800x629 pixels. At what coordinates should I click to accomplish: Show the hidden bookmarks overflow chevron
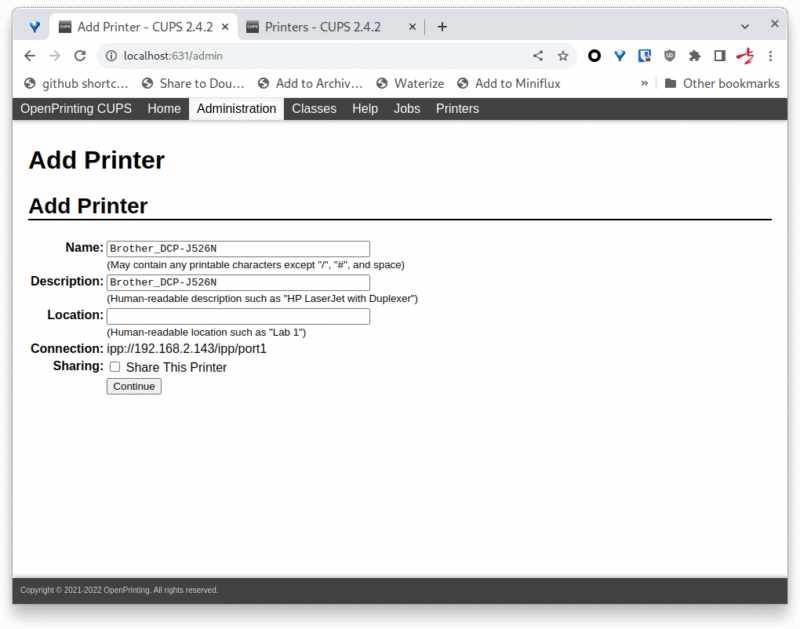645,84
